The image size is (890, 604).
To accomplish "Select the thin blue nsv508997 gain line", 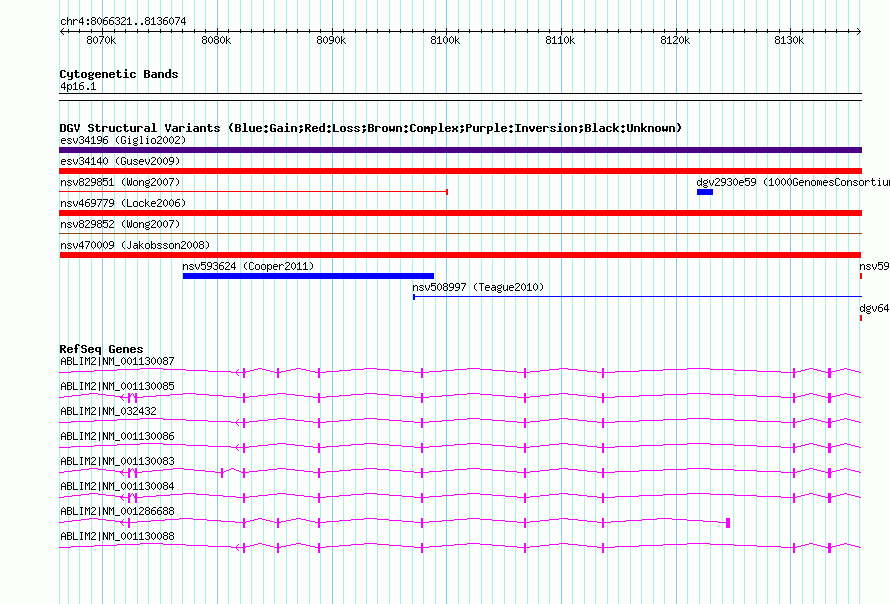I will pyautogui.click(x=637, y=296).
